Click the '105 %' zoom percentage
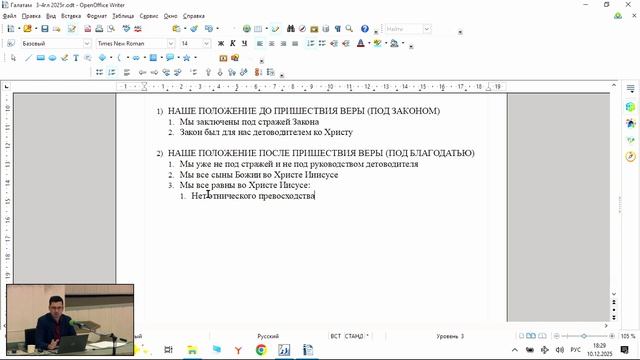 click(x=628, y=336)
